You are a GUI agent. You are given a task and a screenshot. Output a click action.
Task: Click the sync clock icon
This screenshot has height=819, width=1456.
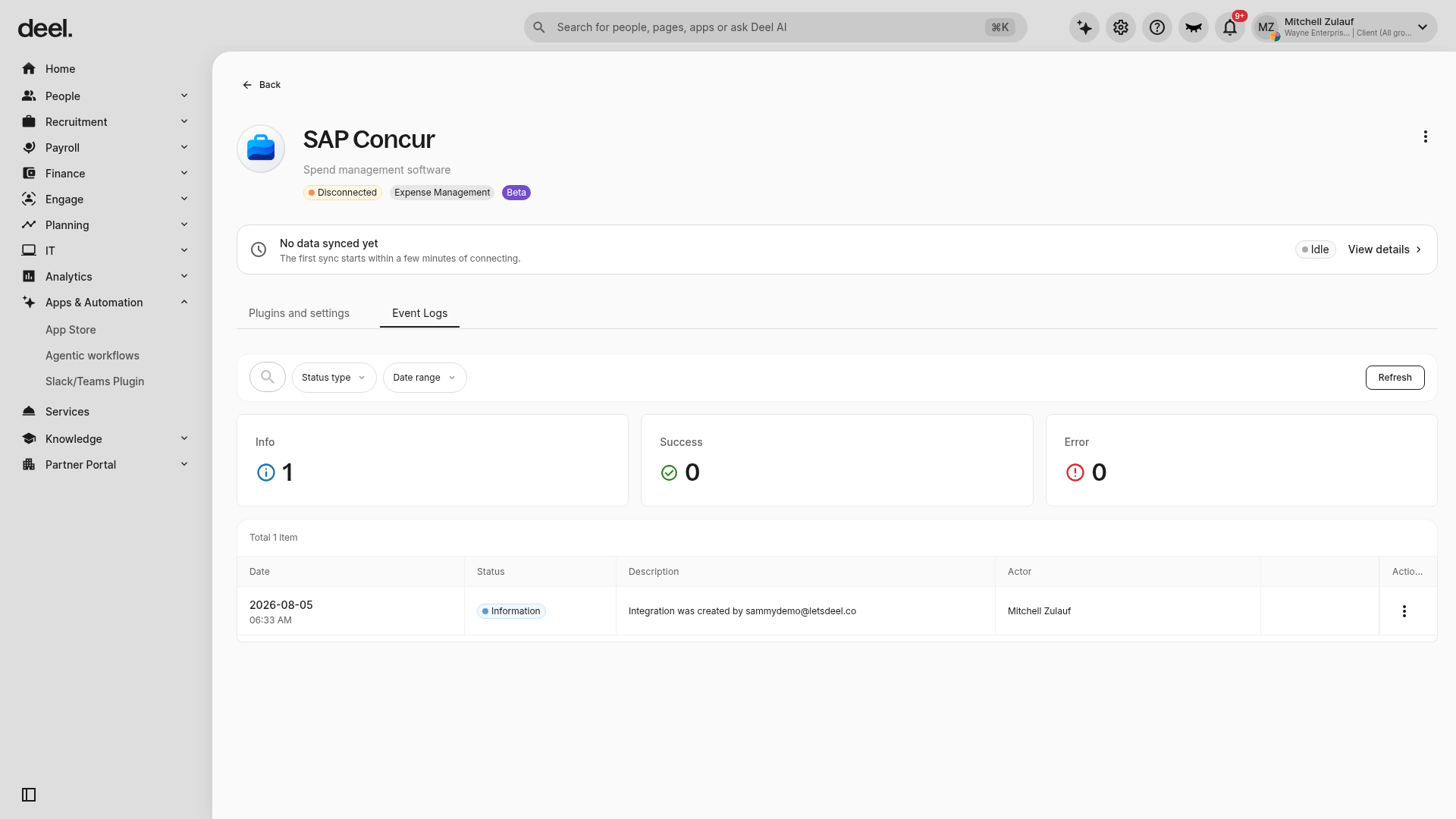[259, 249]
